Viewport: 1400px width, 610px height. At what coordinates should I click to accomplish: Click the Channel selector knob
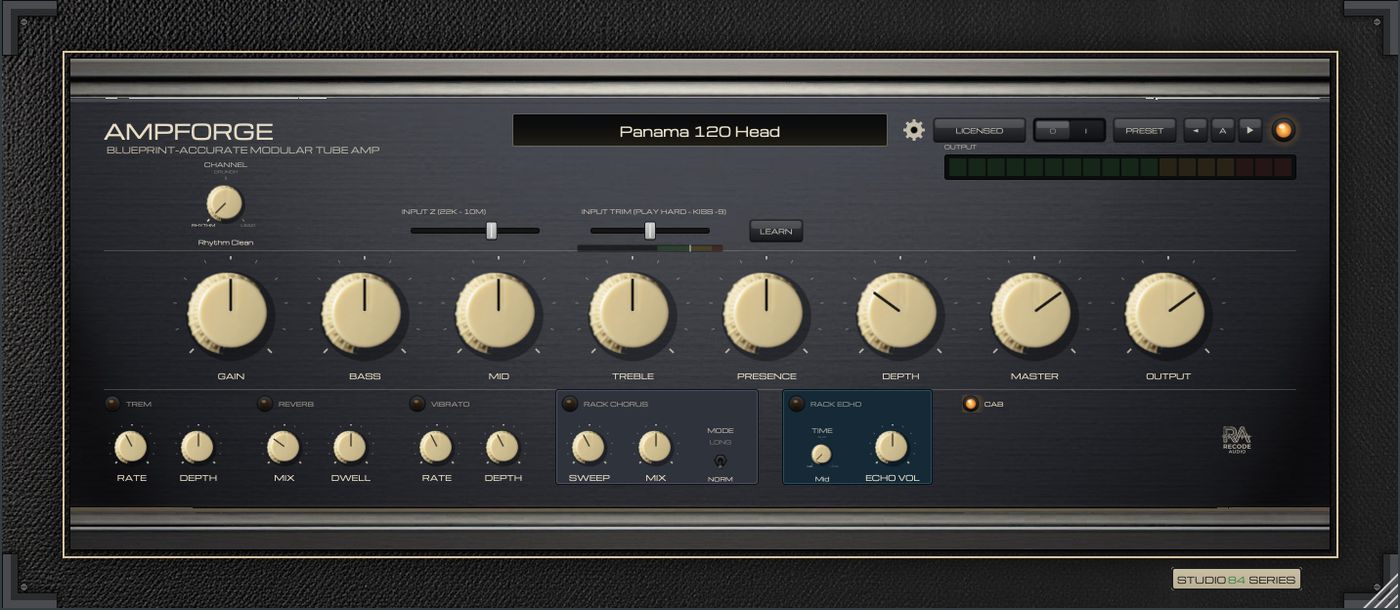(x=224, y=204)
